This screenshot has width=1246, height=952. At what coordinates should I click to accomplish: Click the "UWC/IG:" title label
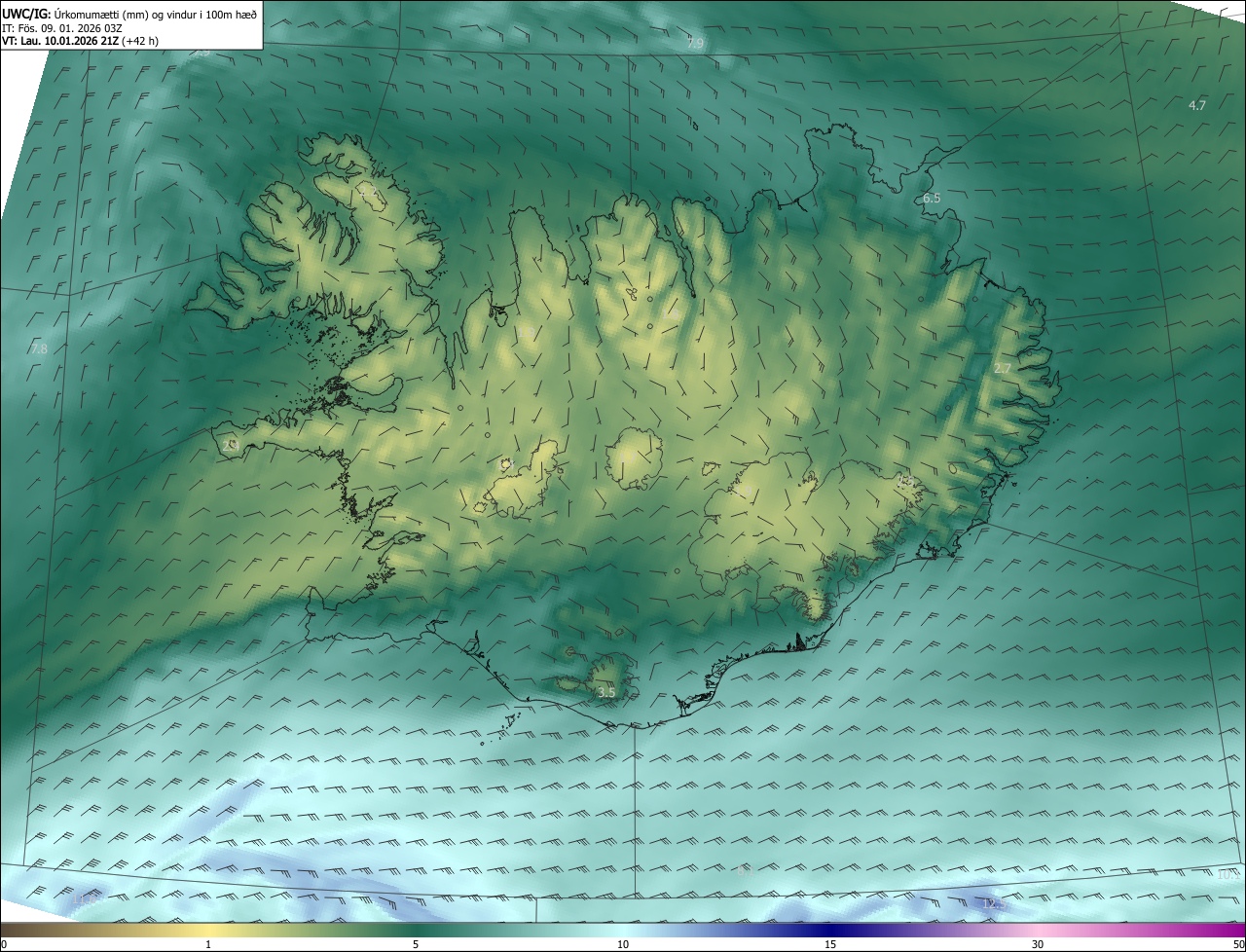coord(26,13)
